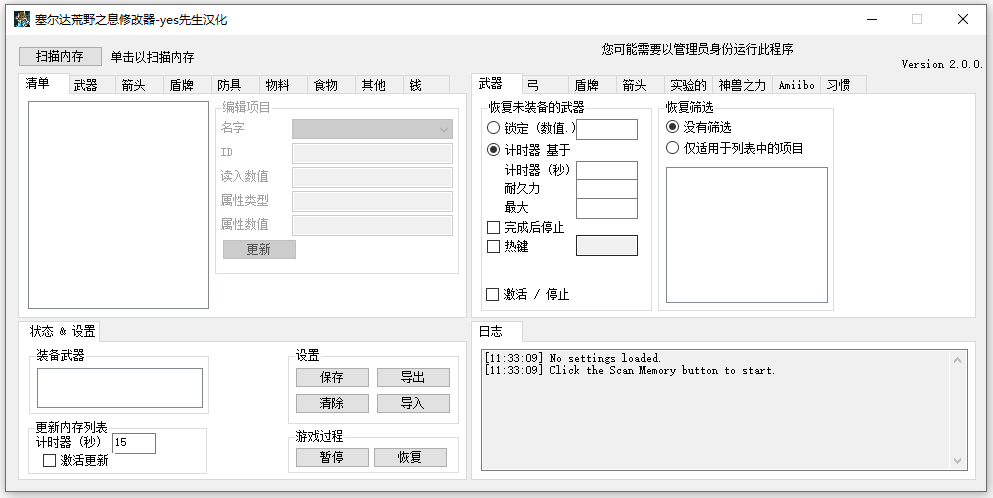Viewport: 993px width, 498px height.
Task: Minimize the trainer window
Action: pyautogui.click(x=871, y=19)
